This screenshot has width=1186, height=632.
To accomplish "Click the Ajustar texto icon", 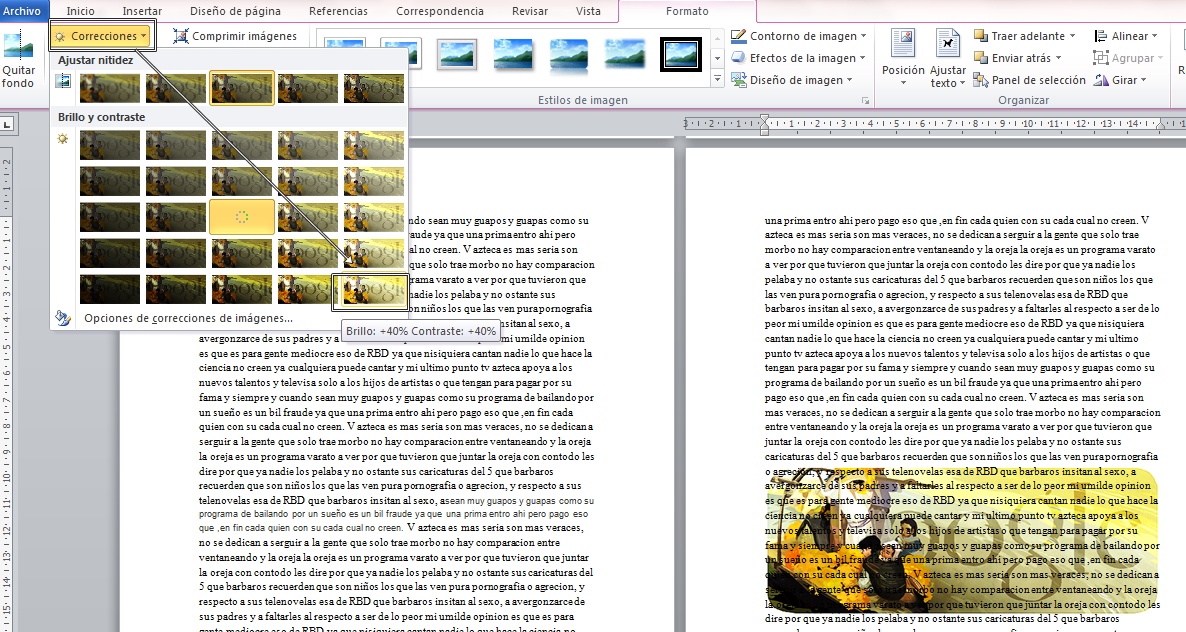I will (947, 44).
